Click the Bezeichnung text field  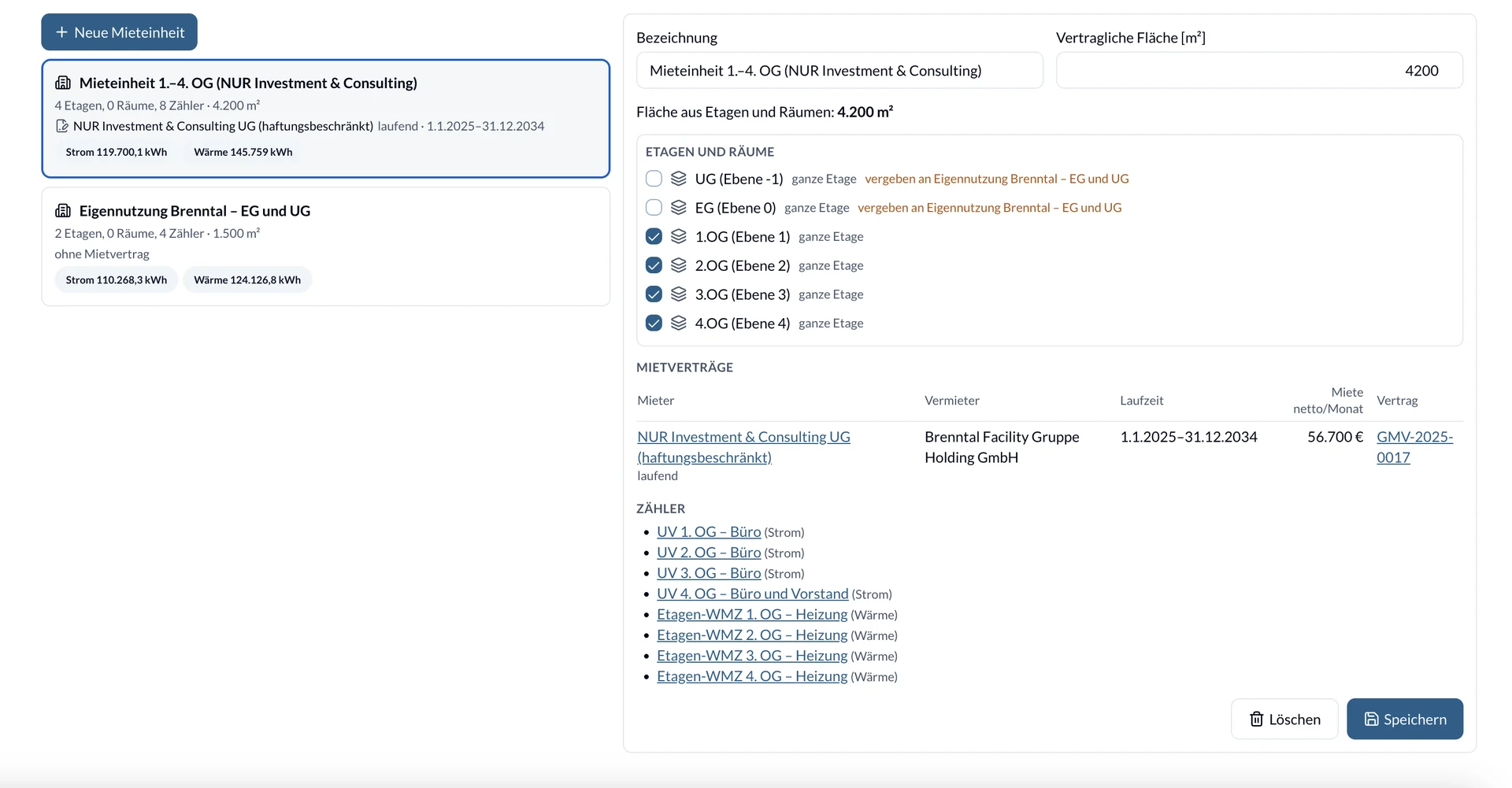pos(839,70)
